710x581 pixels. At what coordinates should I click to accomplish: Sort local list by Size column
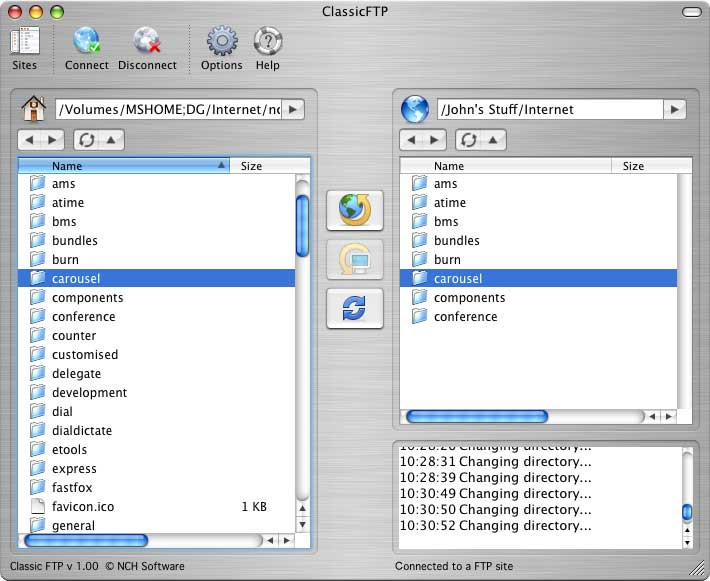pos(270,166)
